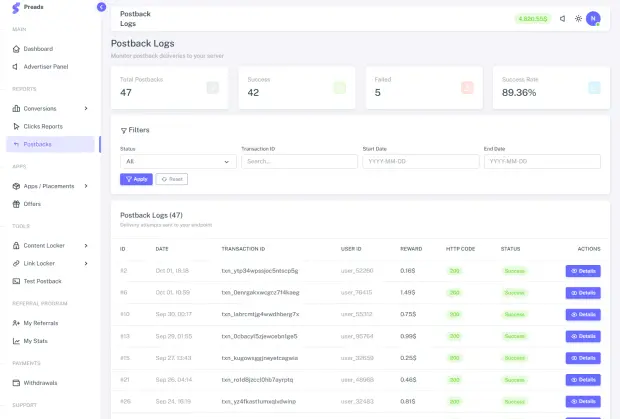Viewport: 620px width, 419px height.
Task: Click the 0.16$ reward cell
Action: pyautogui.click(x=408, y=271)
